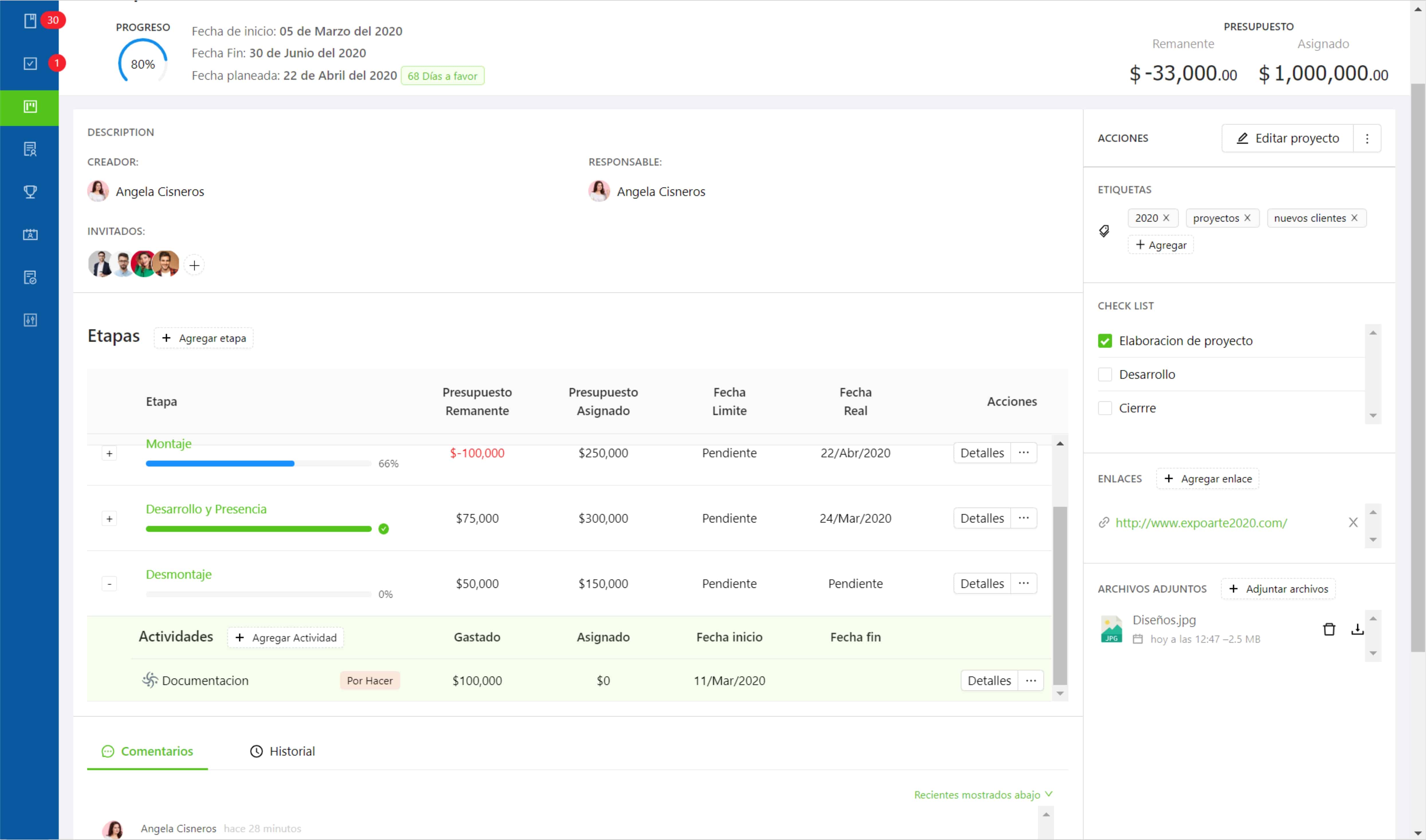
Task: Click the completed check icon on Desarrollo y Presencia
Action: pos(384,529)
